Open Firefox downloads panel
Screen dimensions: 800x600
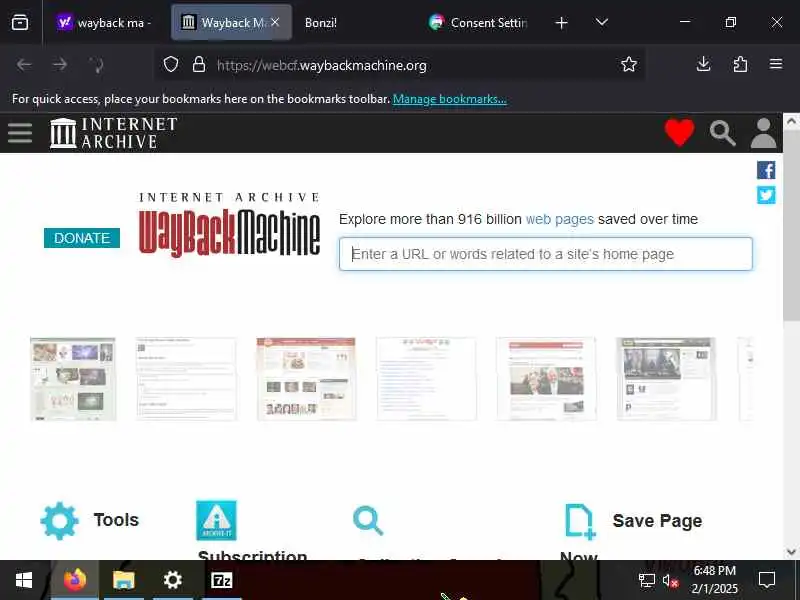coord(704,64)
